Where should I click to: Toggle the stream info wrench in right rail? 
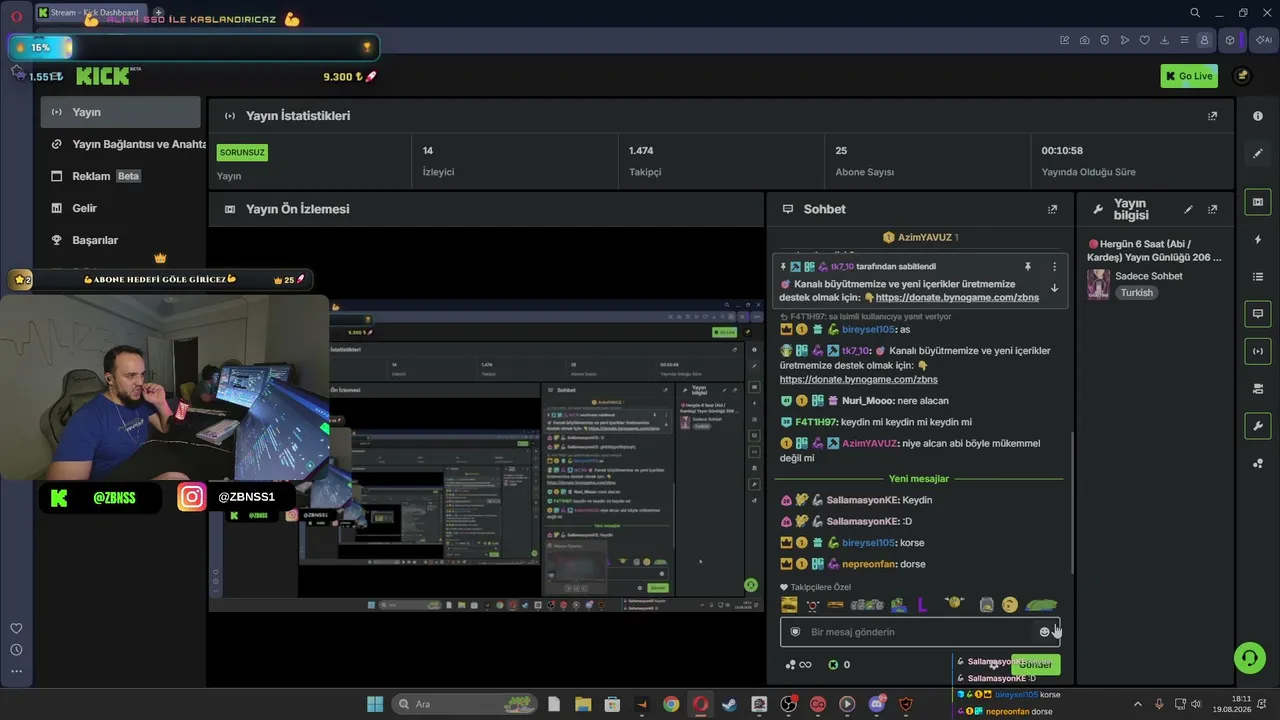(1258, 426)
